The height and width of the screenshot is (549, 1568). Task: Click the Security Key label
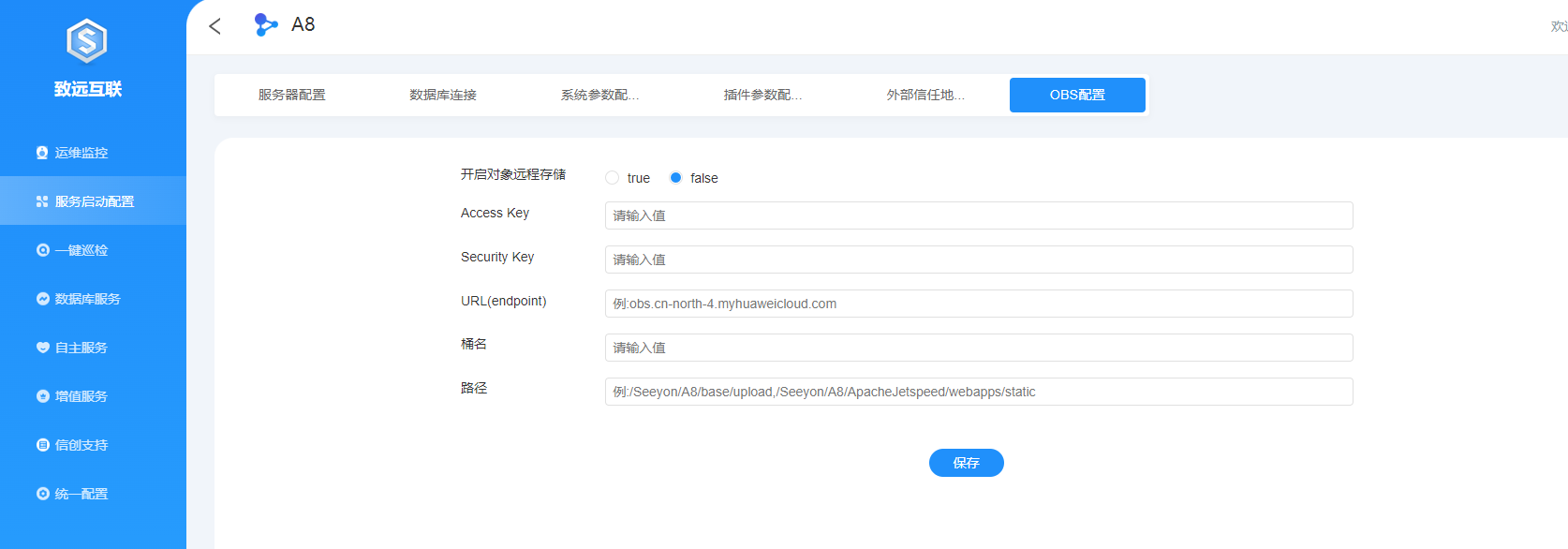(x=497, y=257)
